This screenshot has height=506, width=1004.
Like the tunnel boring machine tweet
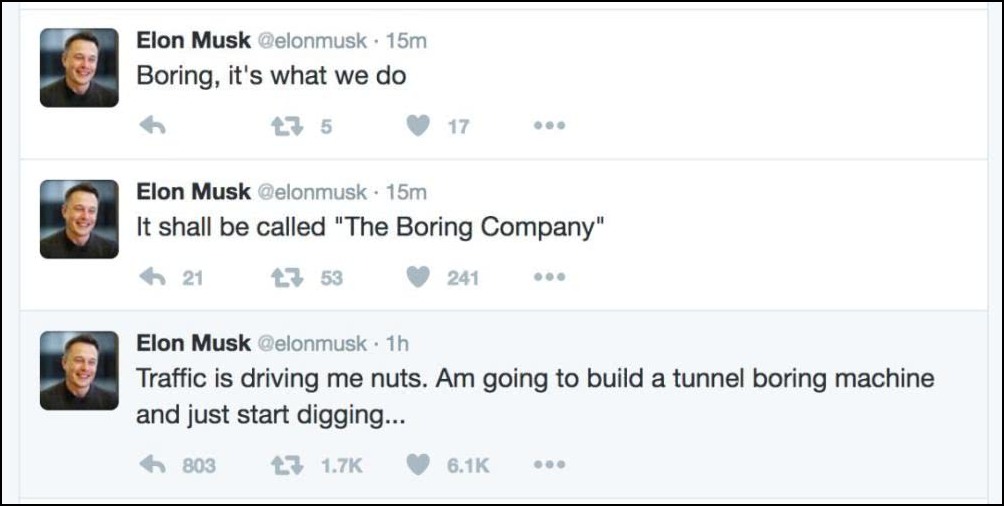tap(419, 464)
